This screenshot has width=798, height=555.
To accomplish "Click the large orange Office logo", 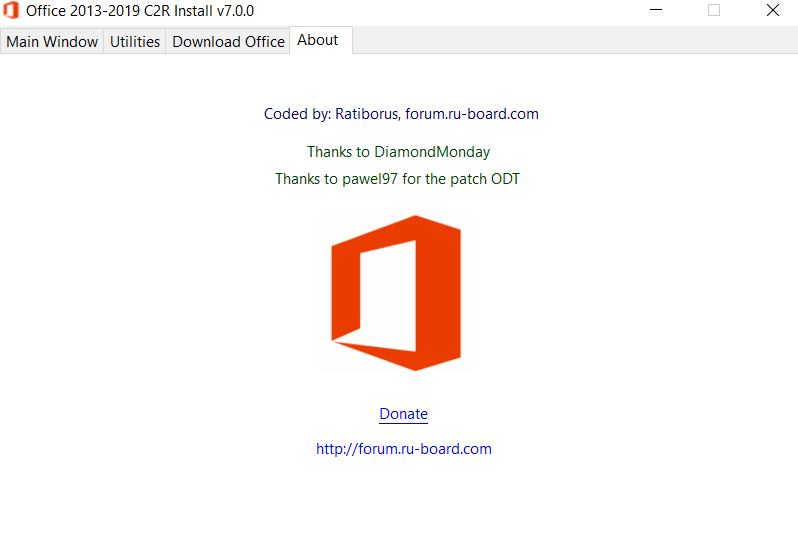I will 396,293.
